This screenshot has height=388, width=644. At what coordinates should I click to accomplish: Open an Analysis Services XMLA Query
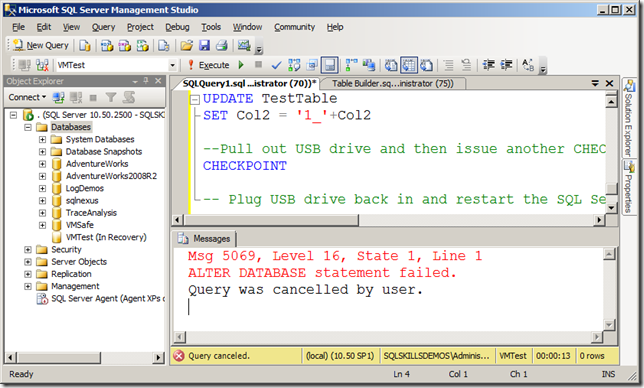[x=143, y=45]
